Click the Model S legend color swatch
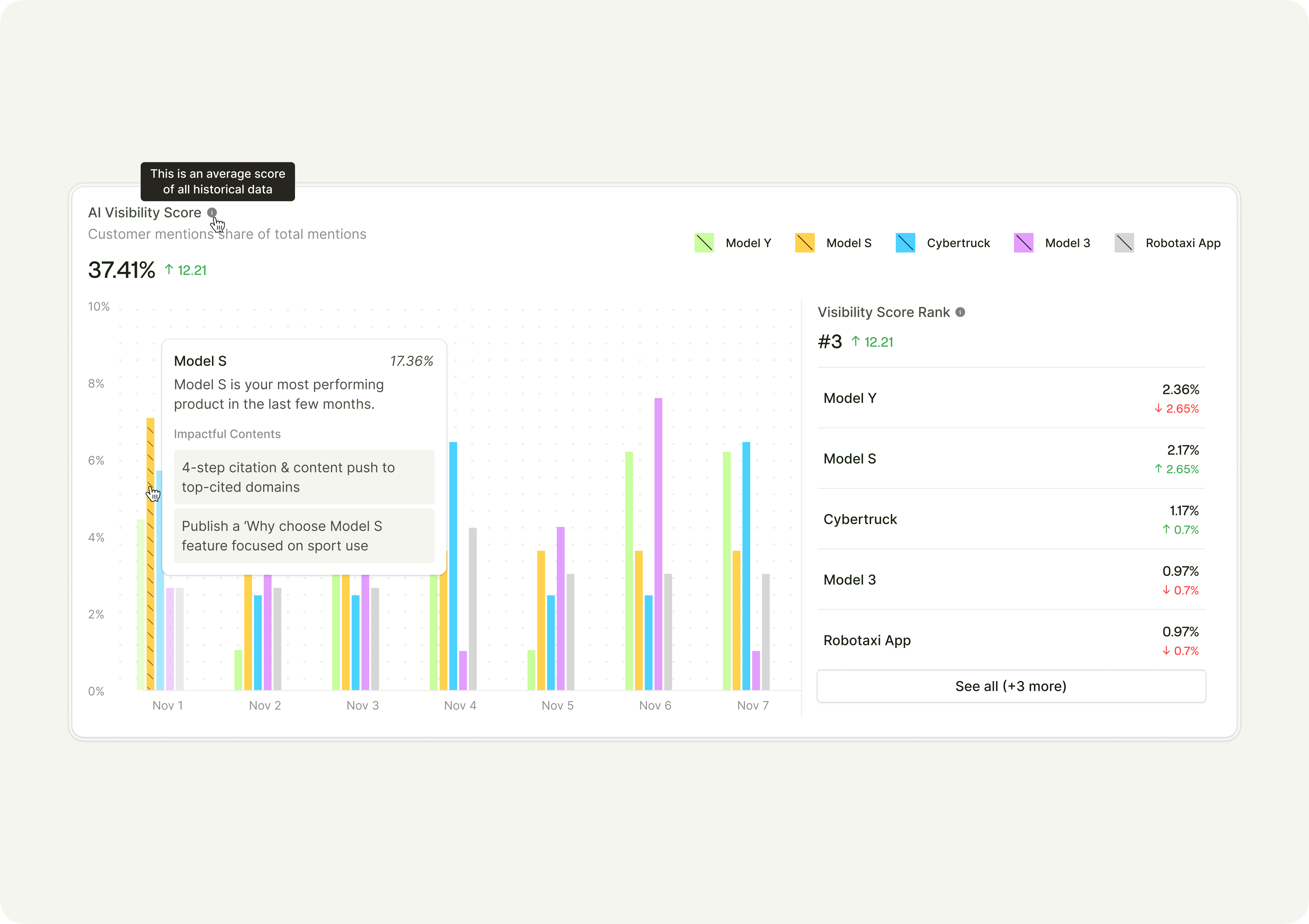Screen dimensions: 1309x924 804,243
